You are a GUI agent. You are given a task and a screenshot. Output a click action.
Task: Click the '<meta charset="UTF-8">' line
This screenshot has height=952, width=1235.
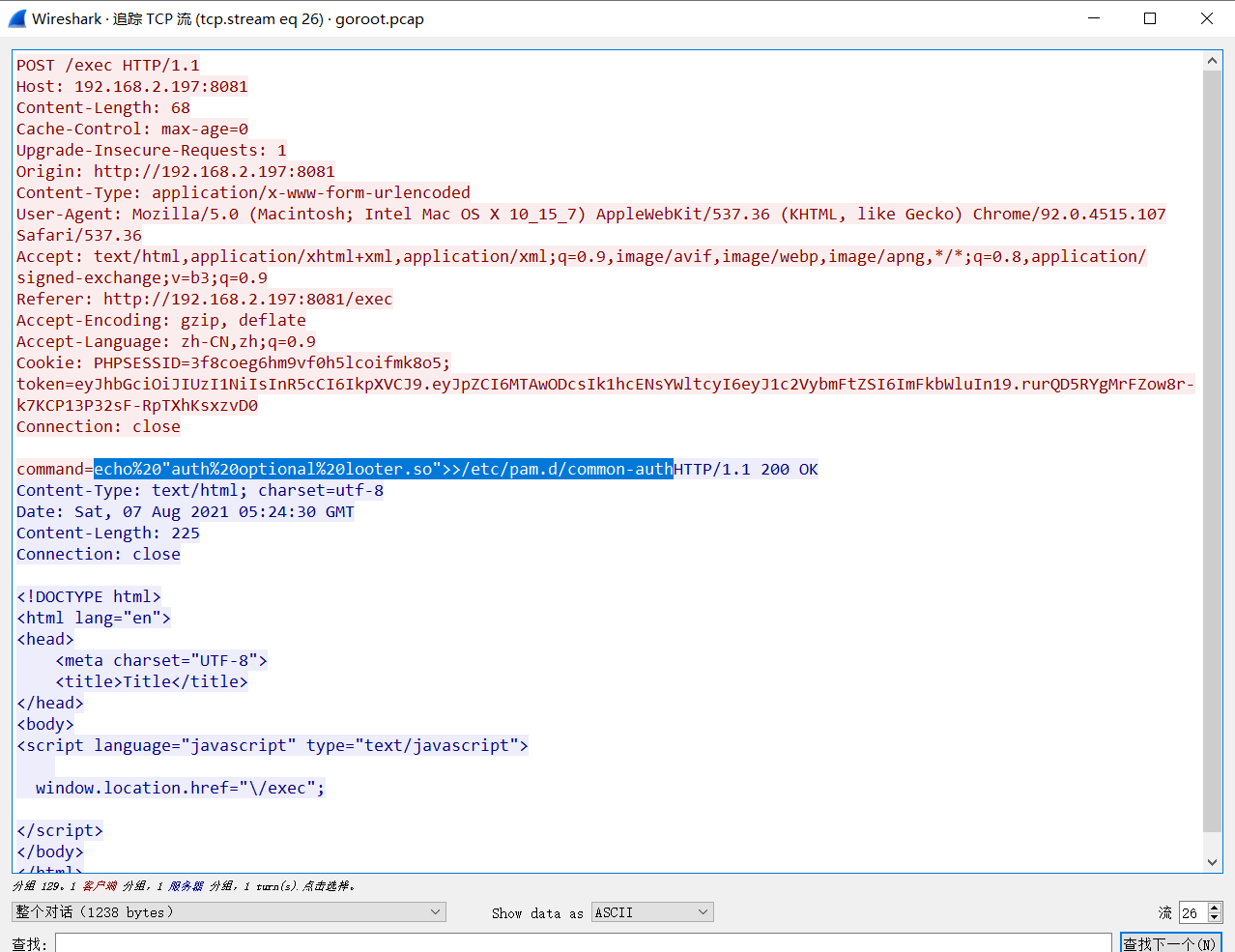point(161,660)
